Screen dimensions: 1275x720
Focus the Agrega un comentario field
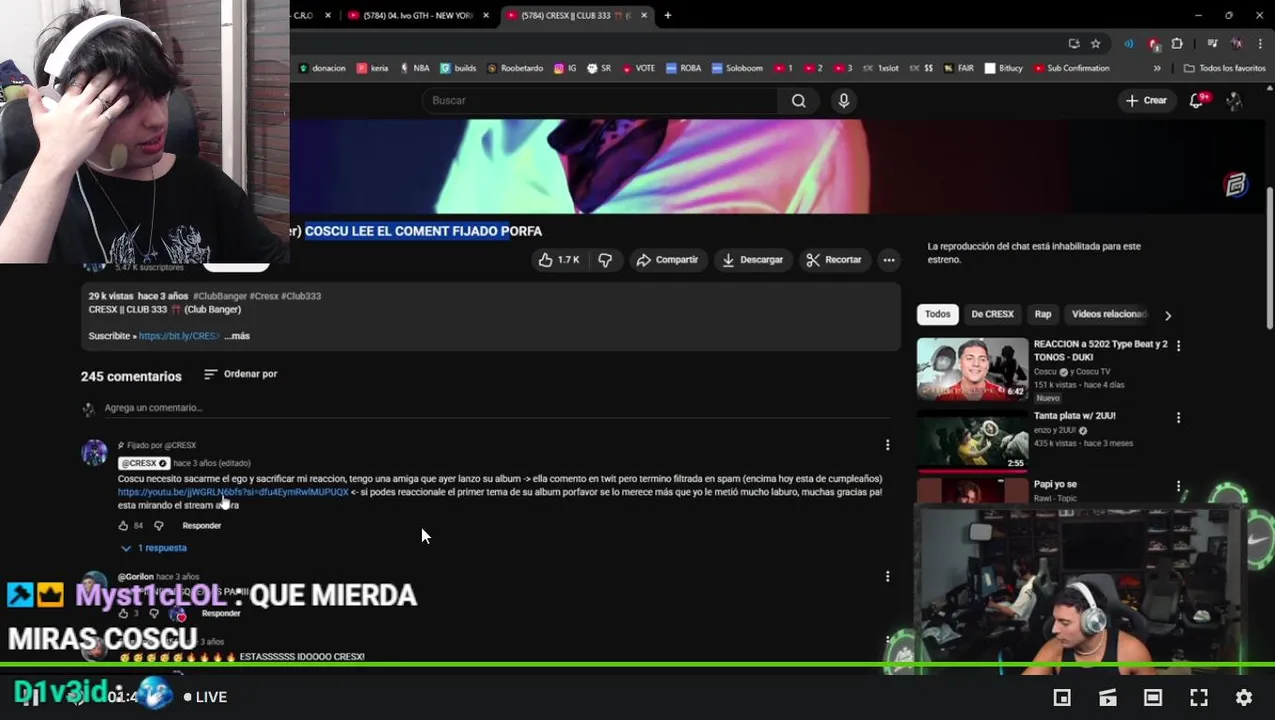(497, 408)
